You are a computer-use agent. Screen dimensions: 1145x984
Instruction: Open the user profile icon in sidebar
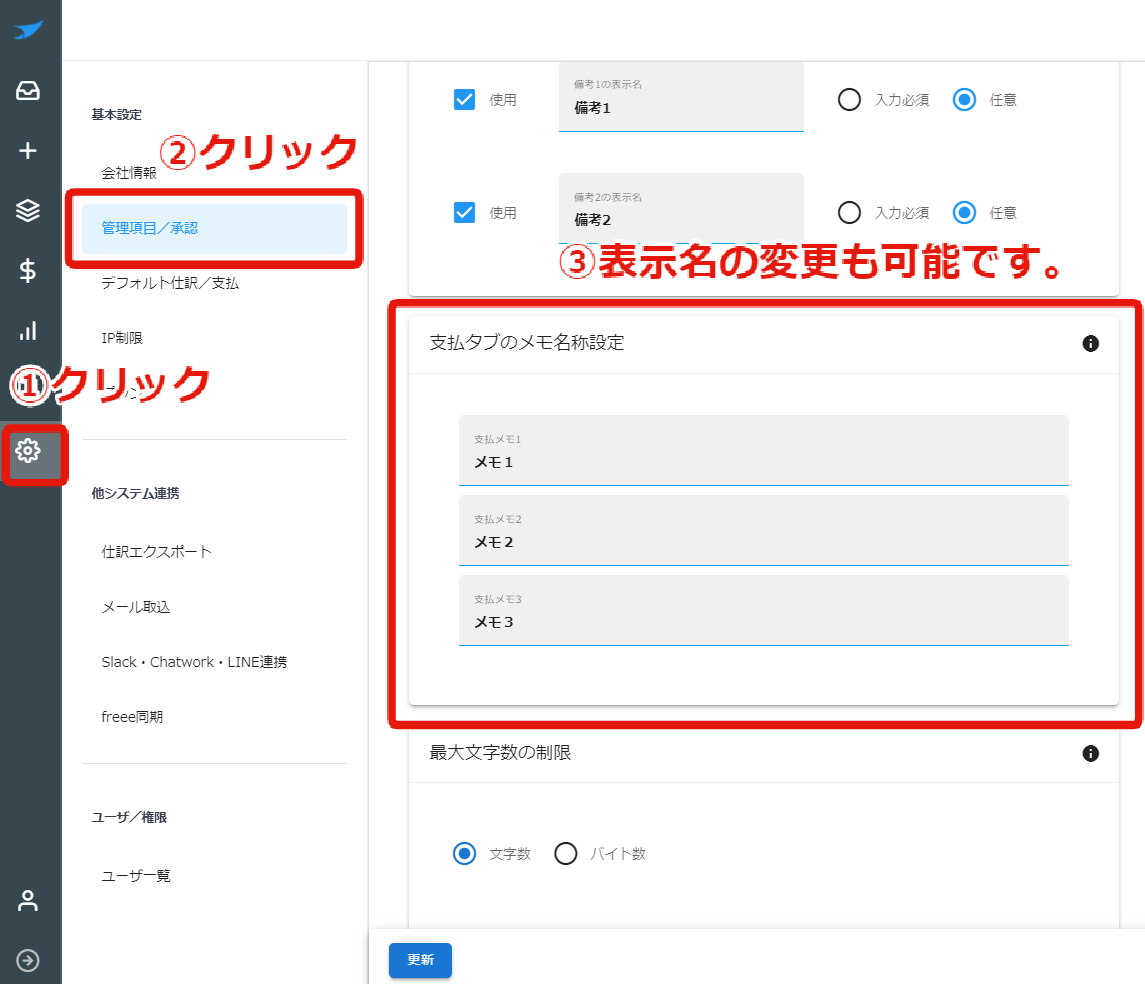[x=28, y=900]
